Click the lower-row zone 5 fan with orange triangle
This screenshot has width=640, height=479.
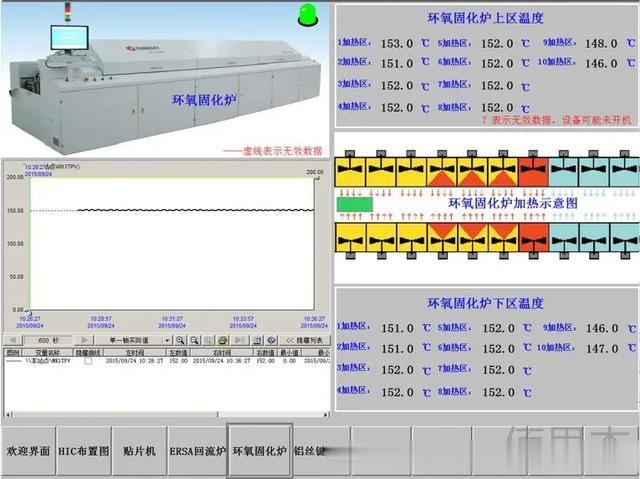(473, 237)
